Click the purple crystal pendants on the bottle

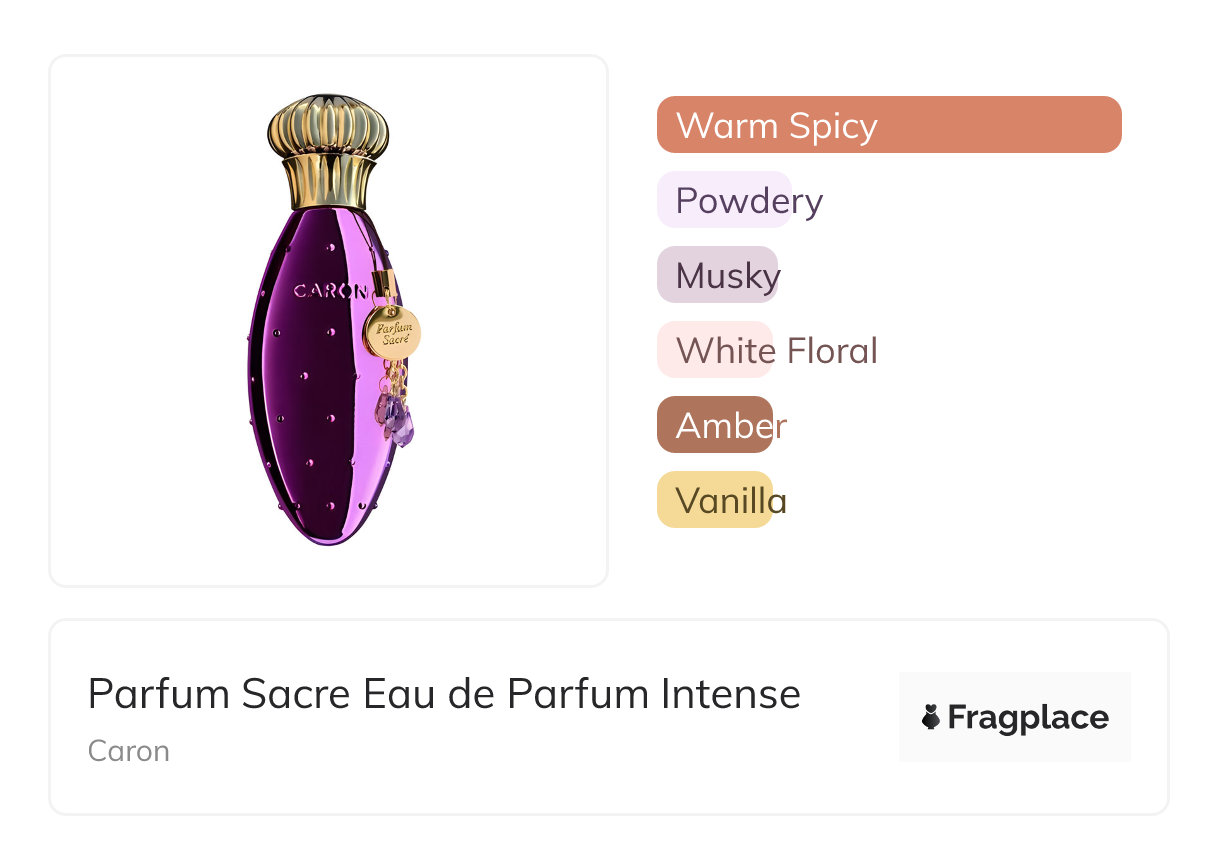(395, 416)
